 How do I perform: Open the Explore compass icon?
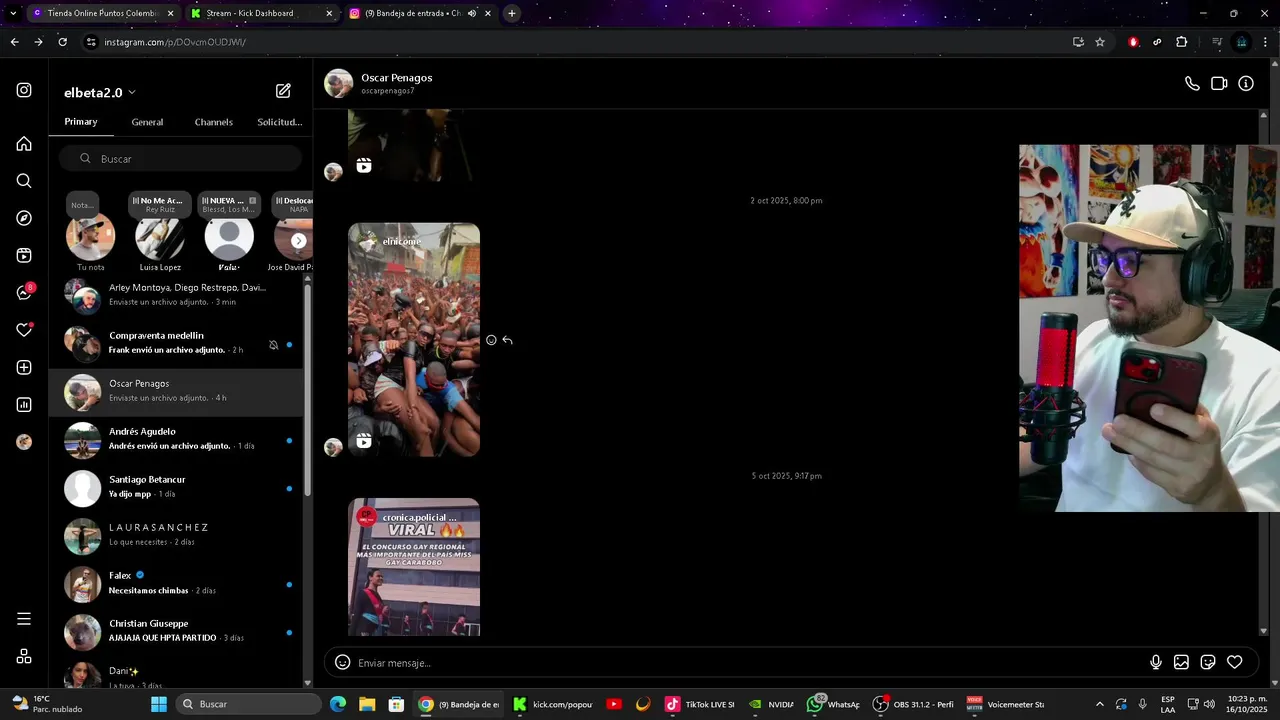[x=24, y=218]
